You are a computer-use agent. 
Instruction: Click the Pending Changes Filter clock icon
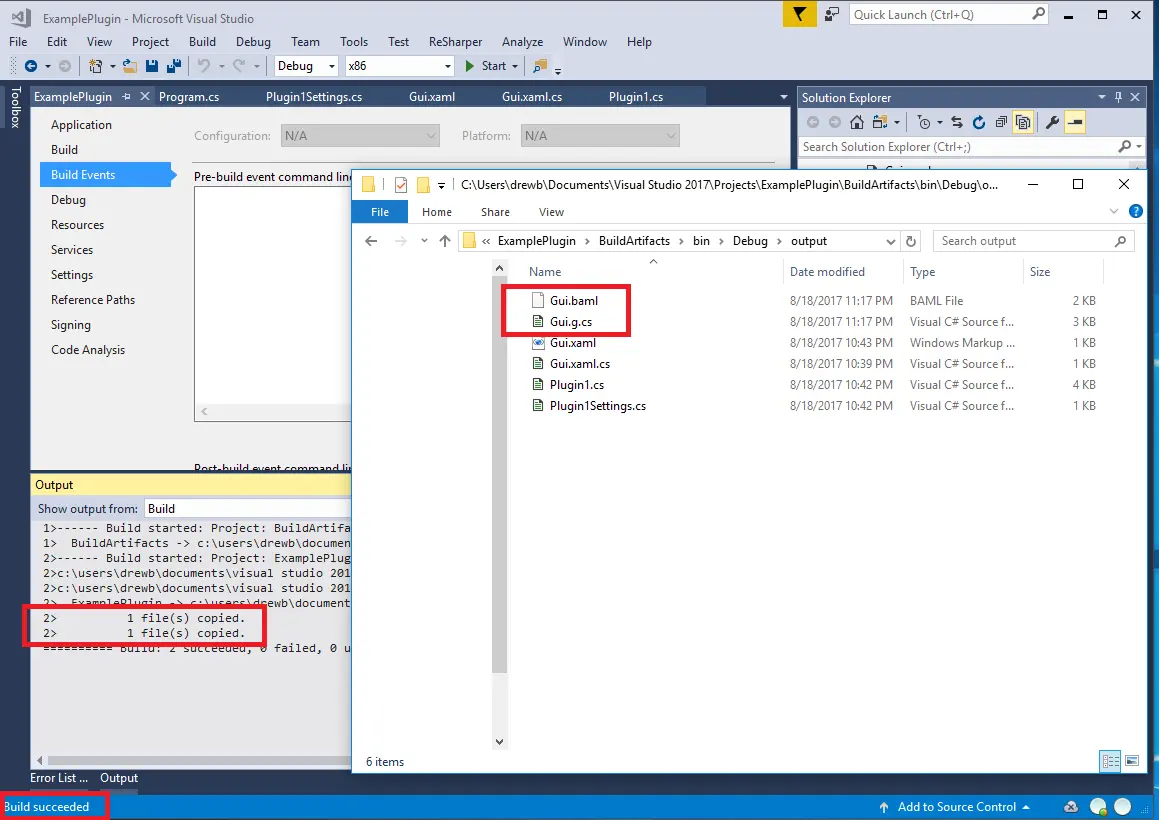click(x=923, y=122)
